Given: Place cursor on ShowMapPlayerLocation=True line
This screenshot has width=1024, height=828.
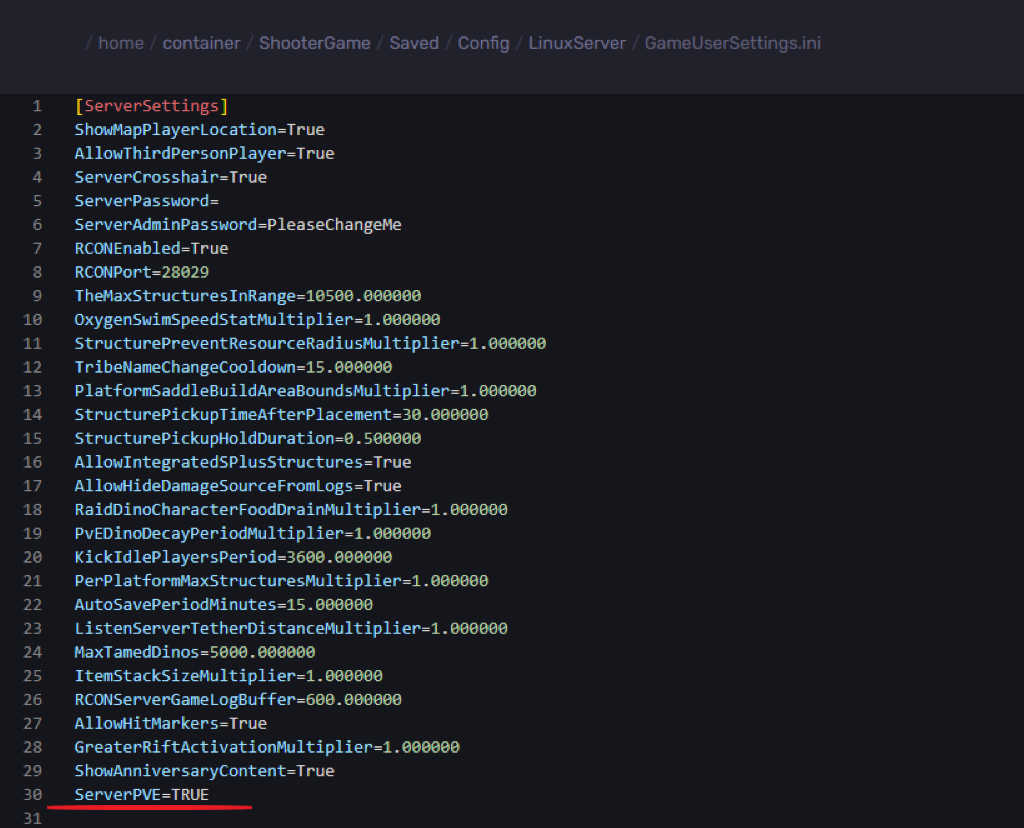Looking at the screenshot, I should pos(199,130).
